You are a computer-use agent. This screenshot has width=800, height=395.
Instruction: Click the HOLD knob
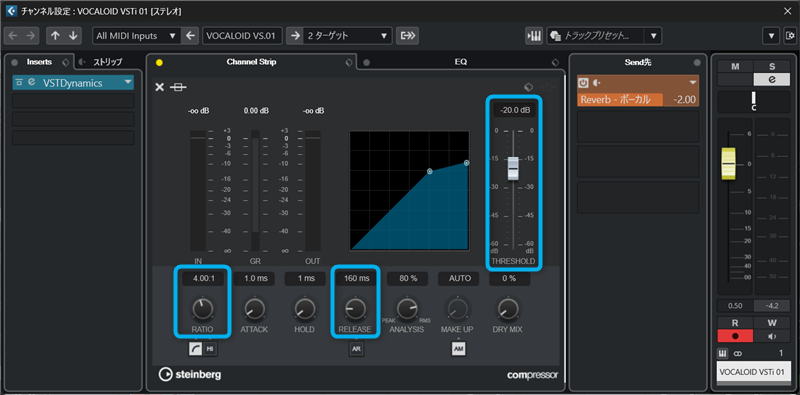(305, 308)
